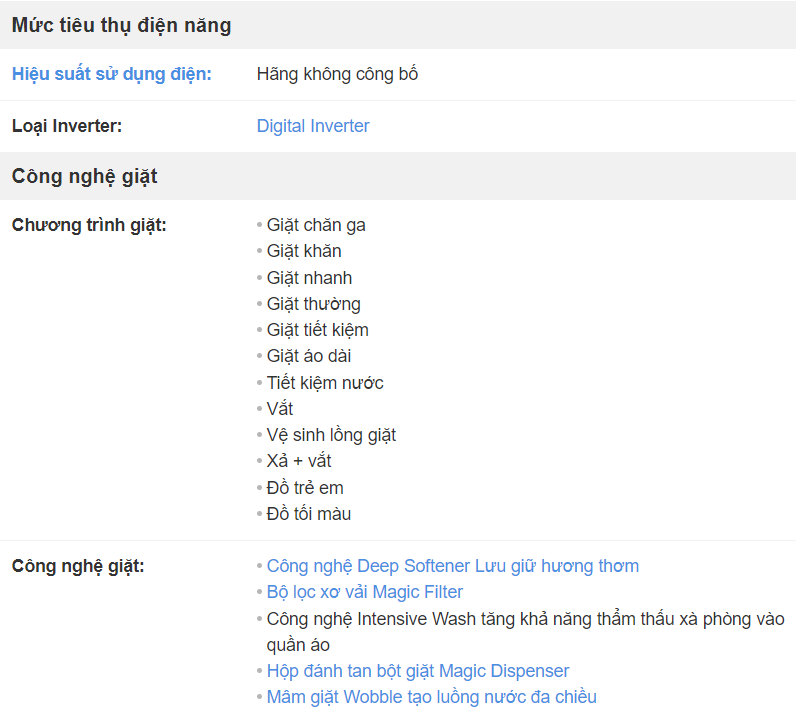Open the Digital Inverter link
The height and width of the screenshot is (711, 796).
313,126
